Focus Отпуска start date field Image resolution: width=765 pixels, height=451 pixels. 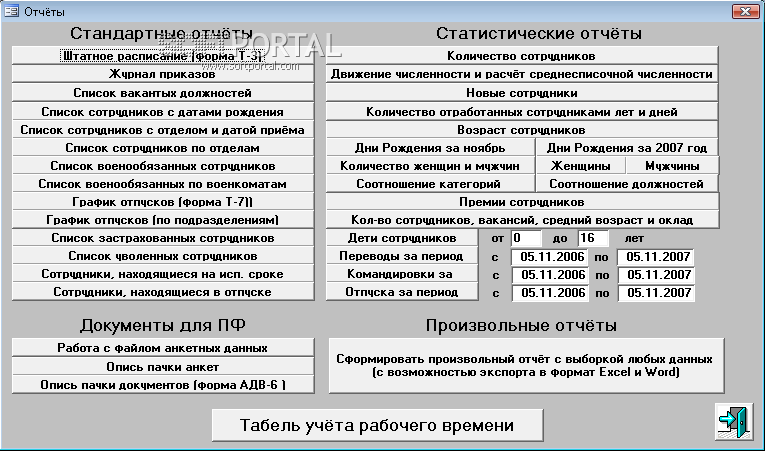click(x=550, y=293)
